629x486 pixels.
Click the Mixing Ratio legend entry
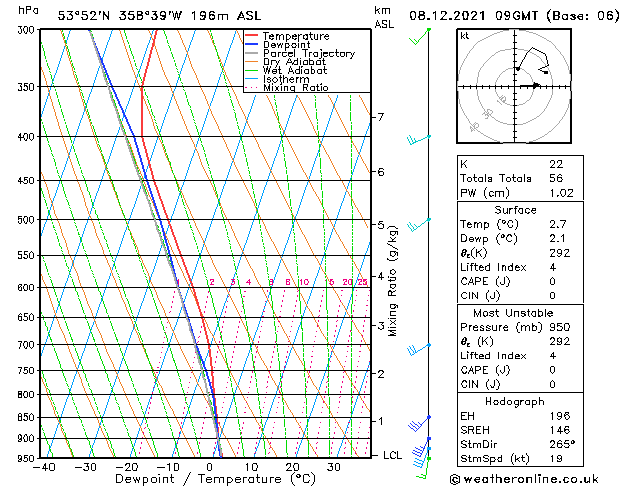pyautogui.click(x=296, y=88)
